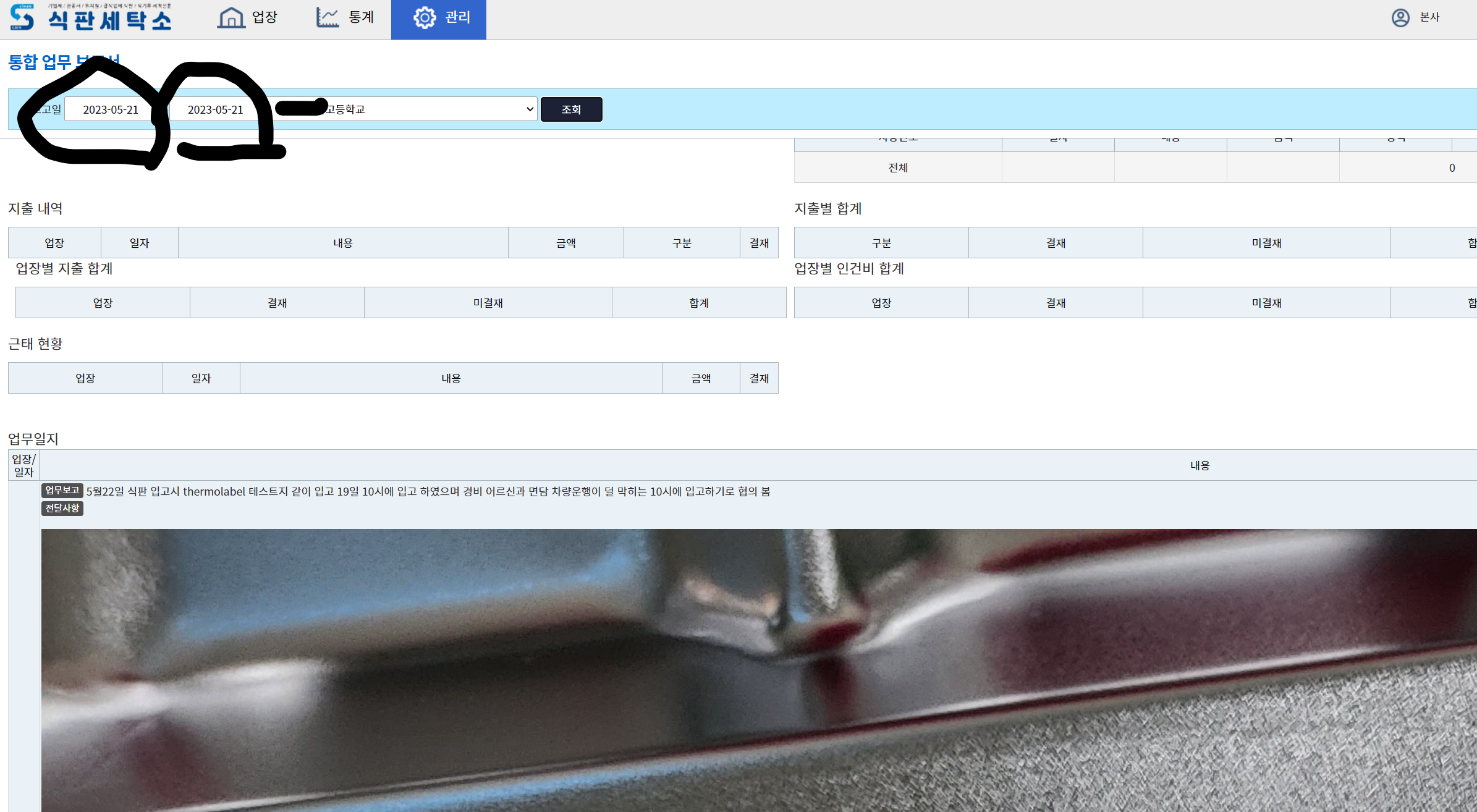The height and width of the screenshot is (812, 1477).
Task: Click 구분 column header in 지출 내역
Action: coord(682,243)
